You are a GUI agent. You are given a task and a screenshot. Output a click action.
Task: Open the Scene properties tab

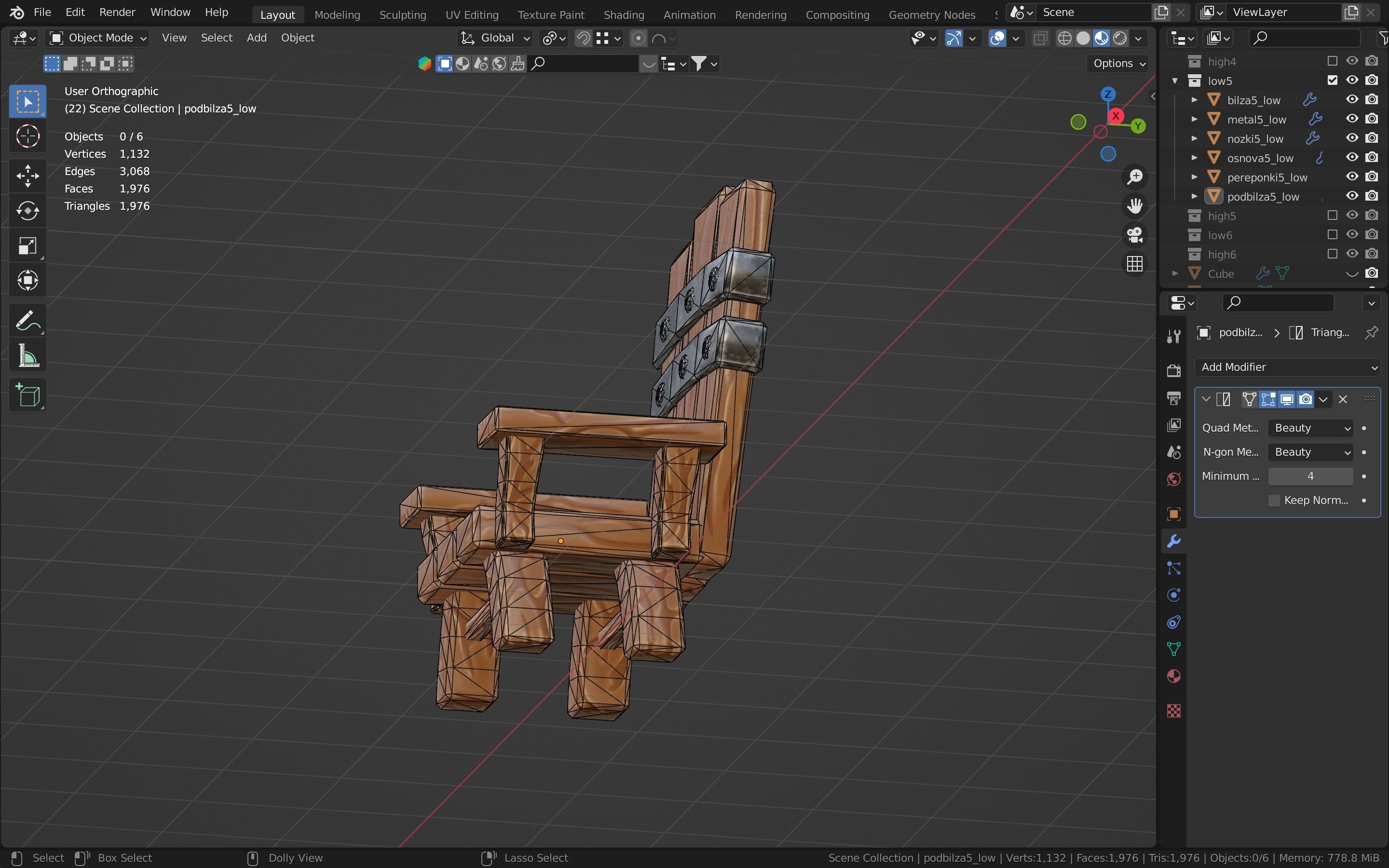[1174, 452]
